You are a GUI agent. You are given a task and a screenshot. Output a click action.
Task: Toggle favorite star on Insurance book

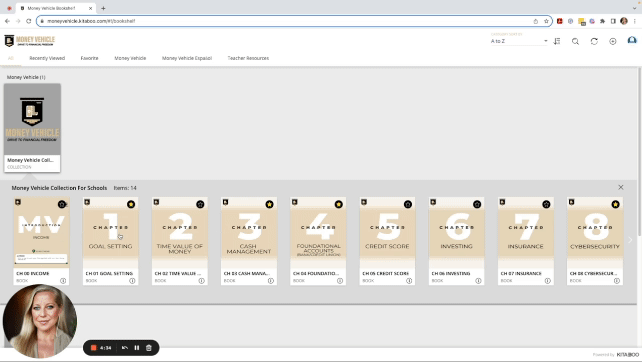(546, 204)
